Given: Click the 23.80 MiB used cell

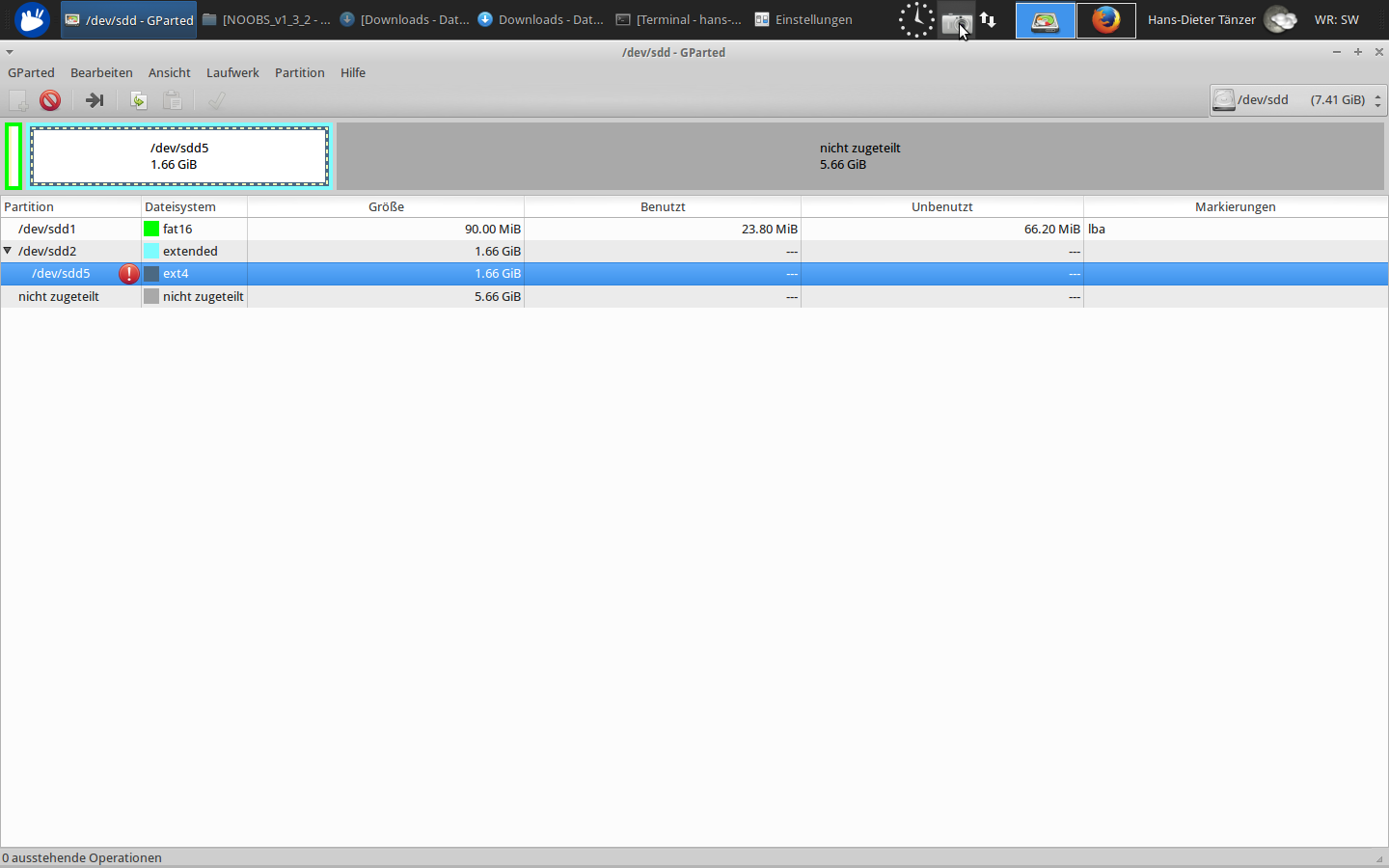Looking at the screenshot, I should [770, 230].
